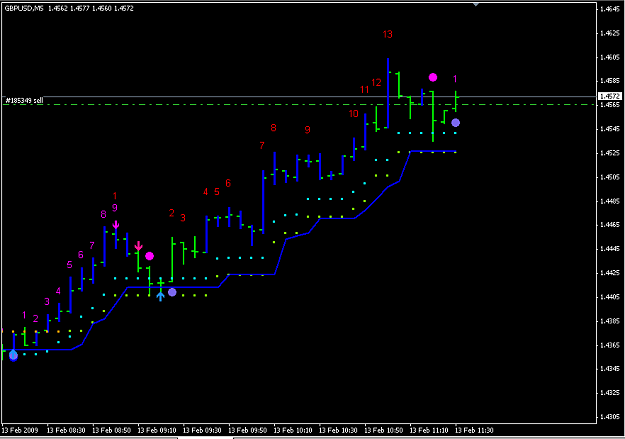Select the red count label 6
The image size is (625, 439).
click(x=228, y=183)
